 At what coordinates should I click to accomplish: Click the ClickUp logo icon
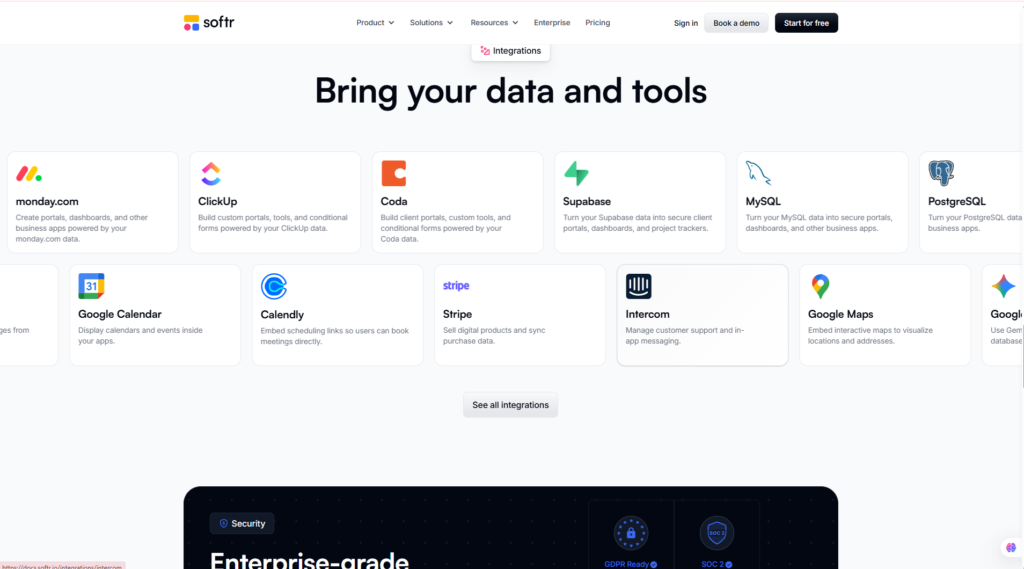(210, 174)
